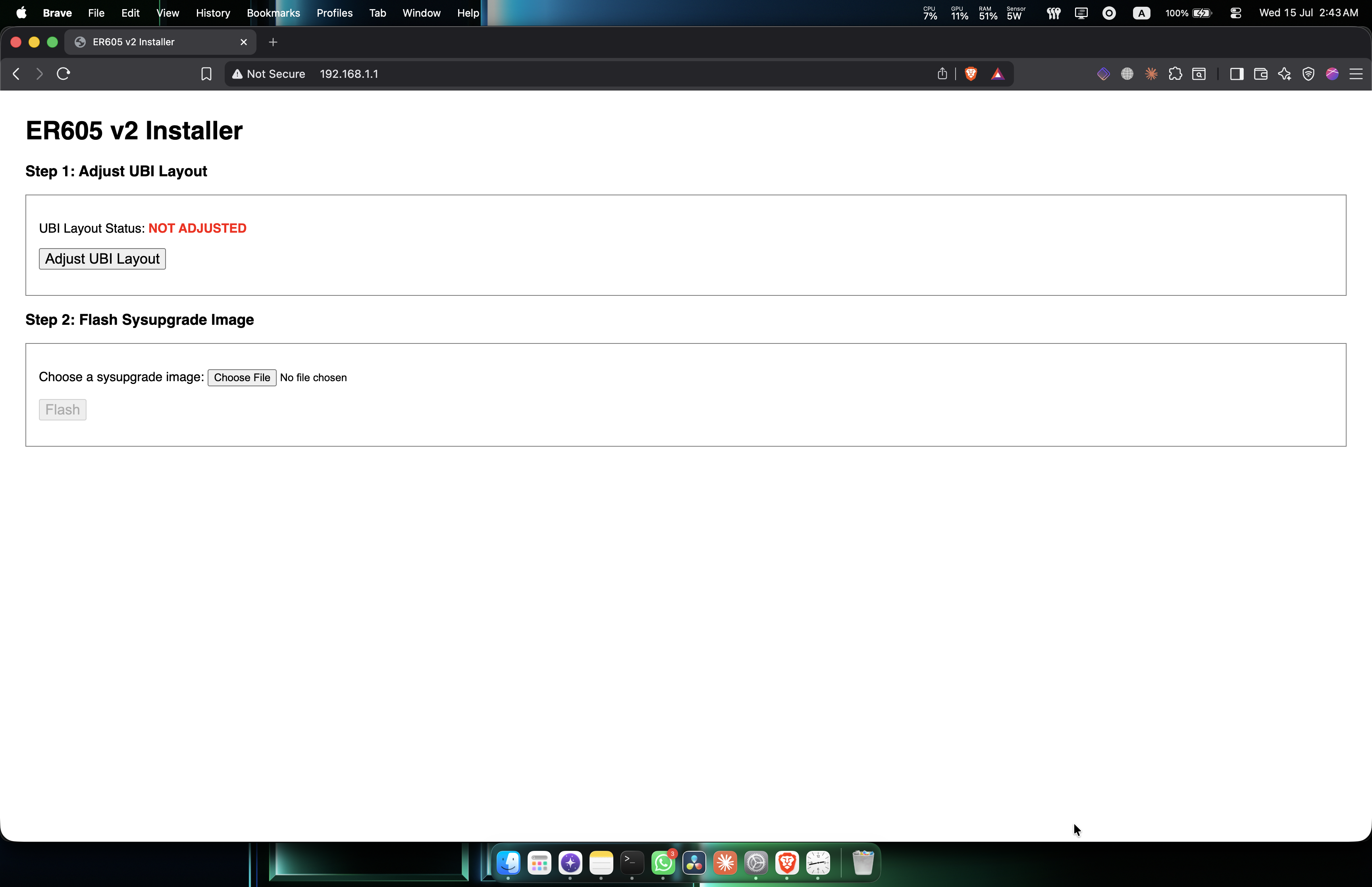Close the ER605 v2 Installer tab
The width and height of the screenshot is (1372, 887).
pos(243,42)
